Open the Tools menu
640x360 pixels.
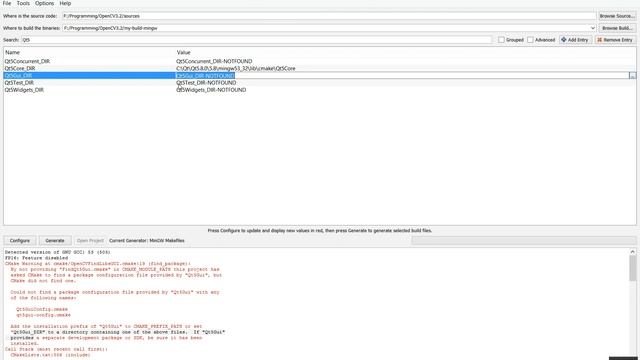[23, 3]
